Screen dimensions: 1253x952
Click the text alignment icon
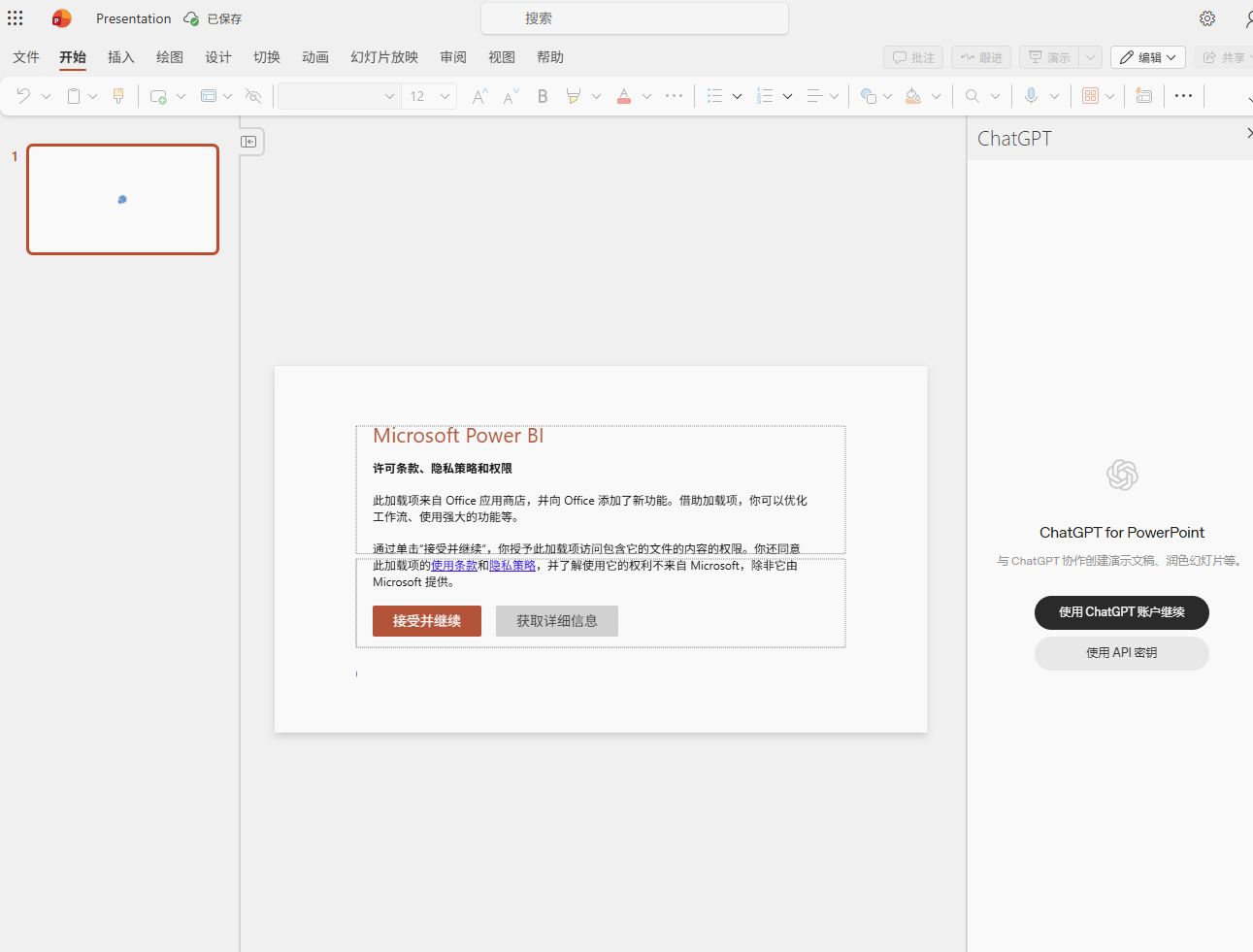(814, 96)
